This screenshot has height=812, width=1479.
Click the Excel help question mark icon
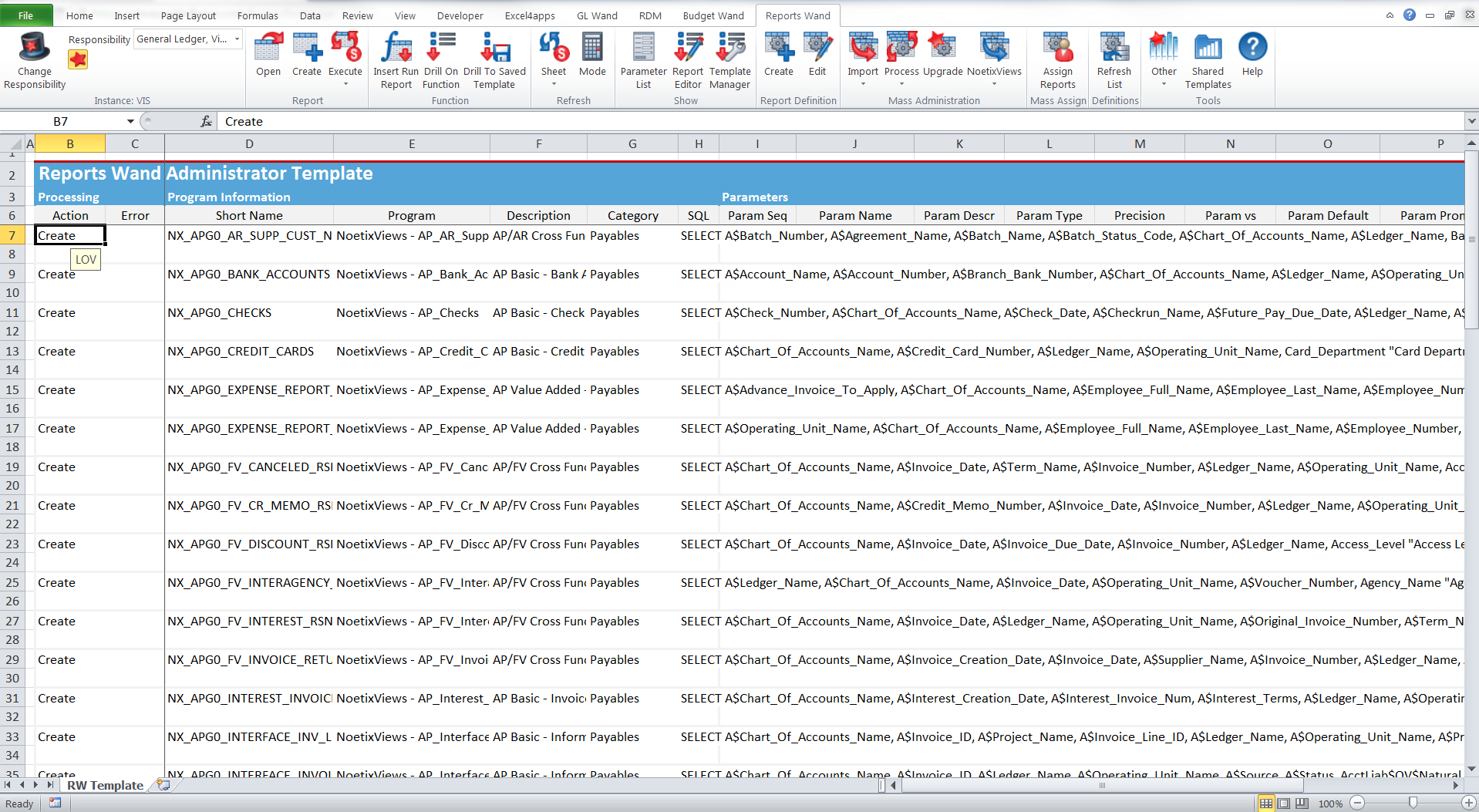tap(1410, 15)
